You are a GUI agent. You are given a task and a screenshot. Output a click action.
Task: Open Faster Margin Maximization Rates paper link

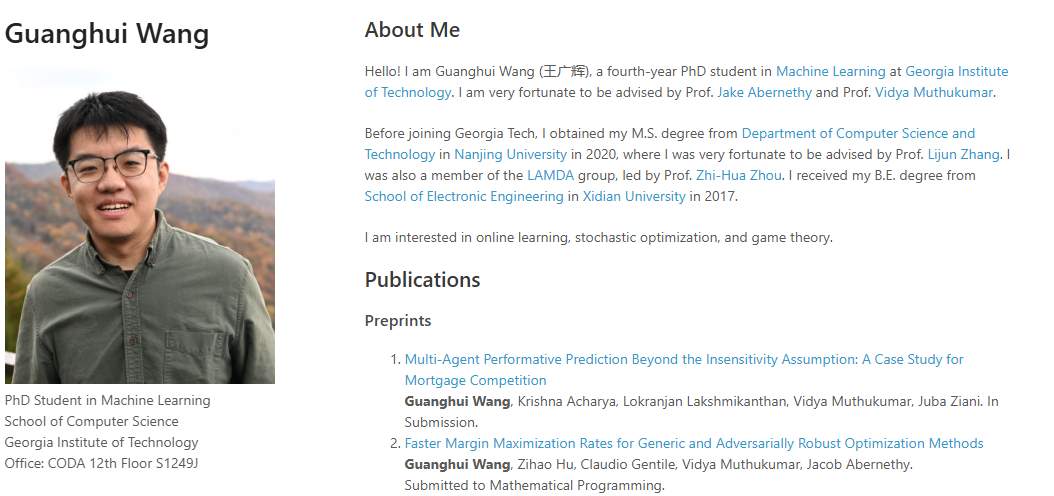tap(694, 444)
